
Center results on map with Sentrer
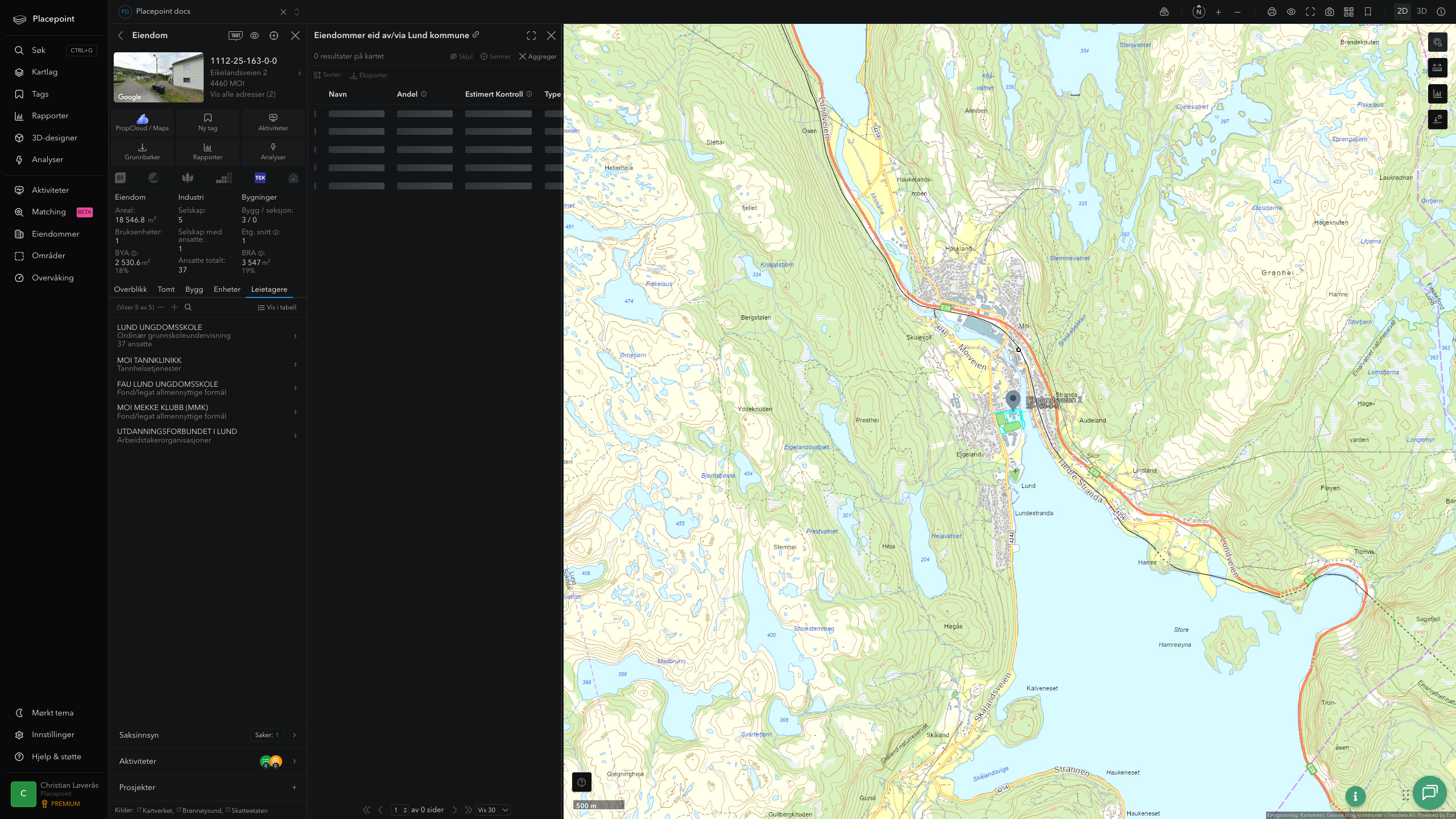click(x=495, y=56)
